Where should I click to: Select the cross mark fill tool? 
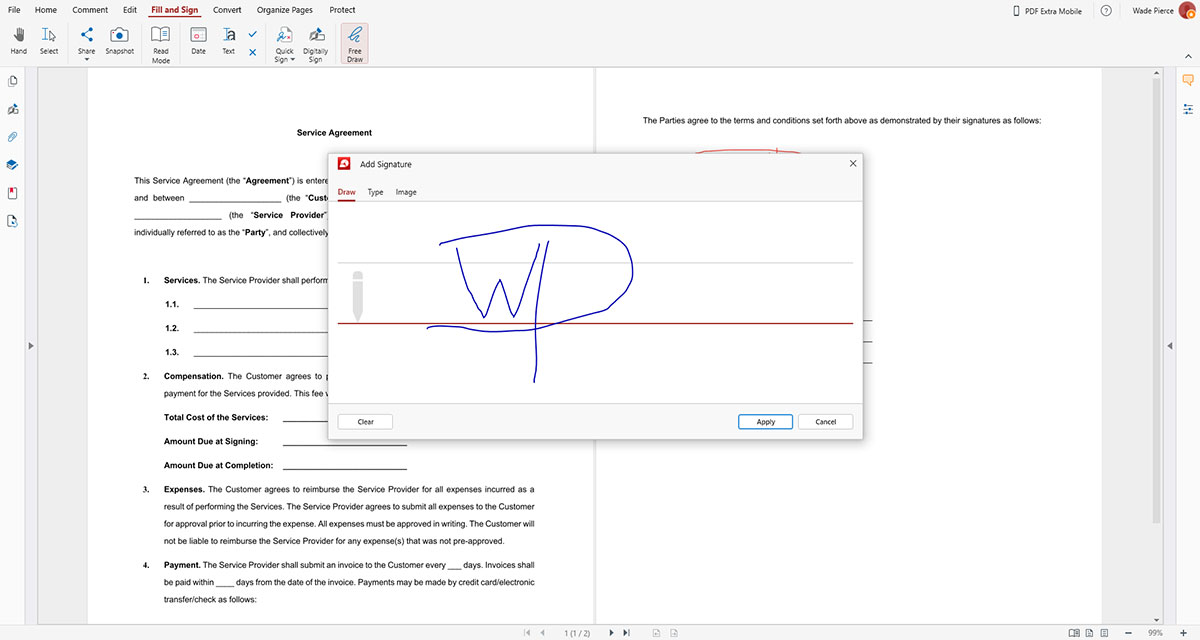point(252,51)
